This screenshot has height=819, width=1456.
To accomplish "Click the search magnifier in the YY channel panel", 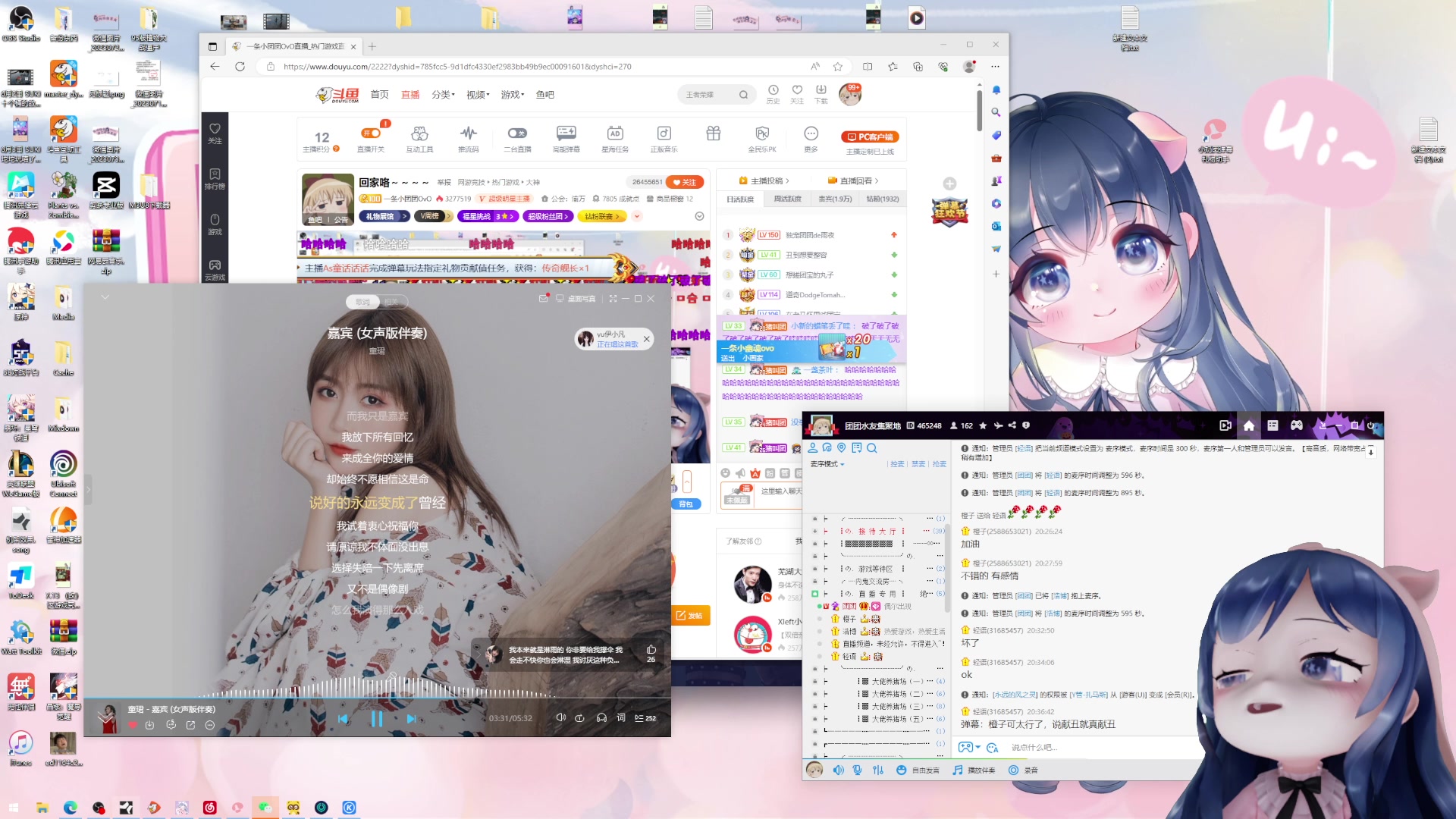I will [x=872, y=448].
